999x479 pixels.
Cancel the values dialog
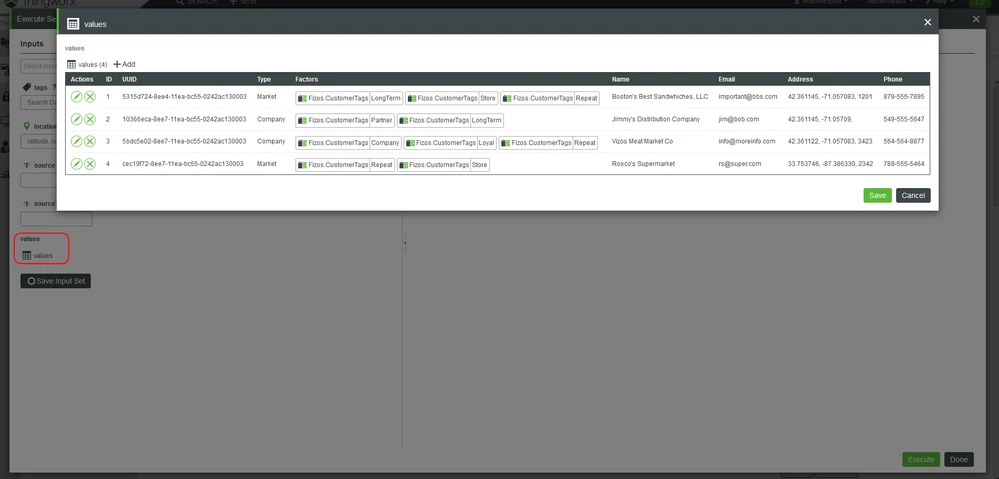(x=913, y=196)
